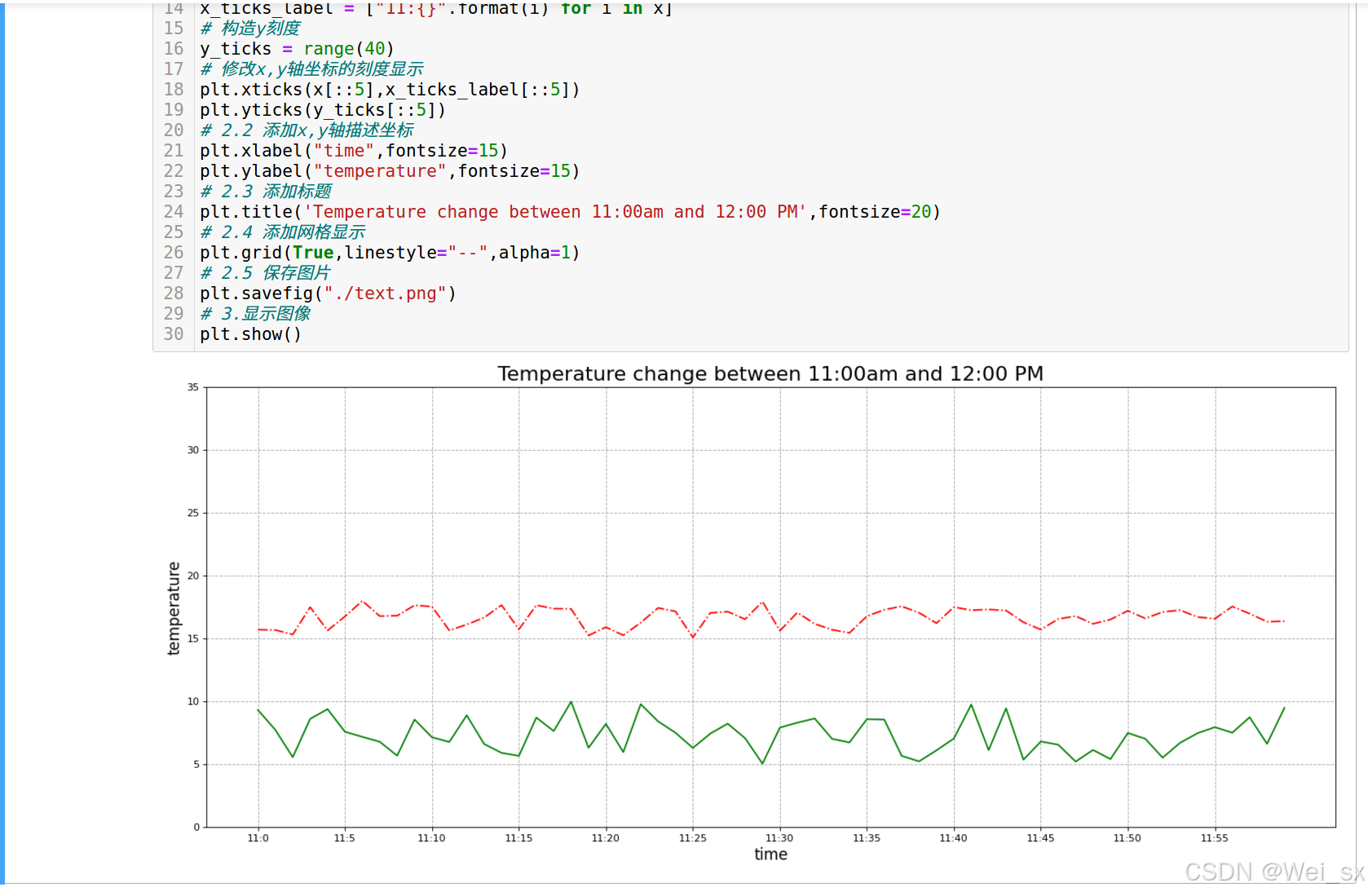Click the 'temperature' y-axis label
The height and width of the screenshot is (896, 1368).
click(173, 608)
